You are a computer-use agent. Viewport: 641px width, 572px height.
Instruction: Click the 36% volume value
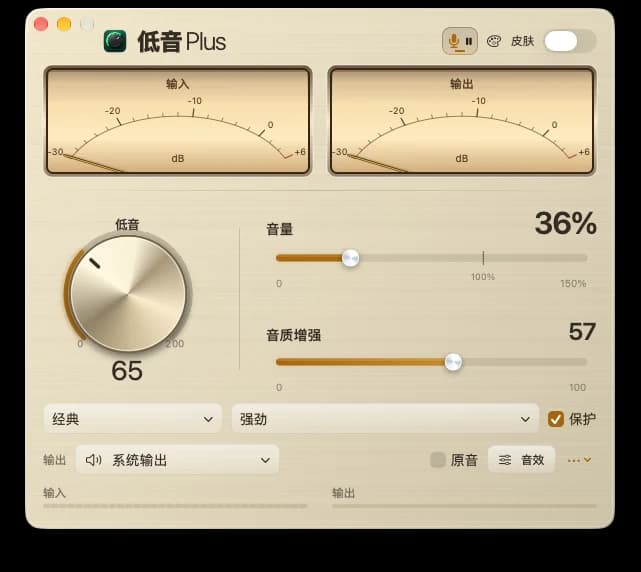[x=566, y=224]
